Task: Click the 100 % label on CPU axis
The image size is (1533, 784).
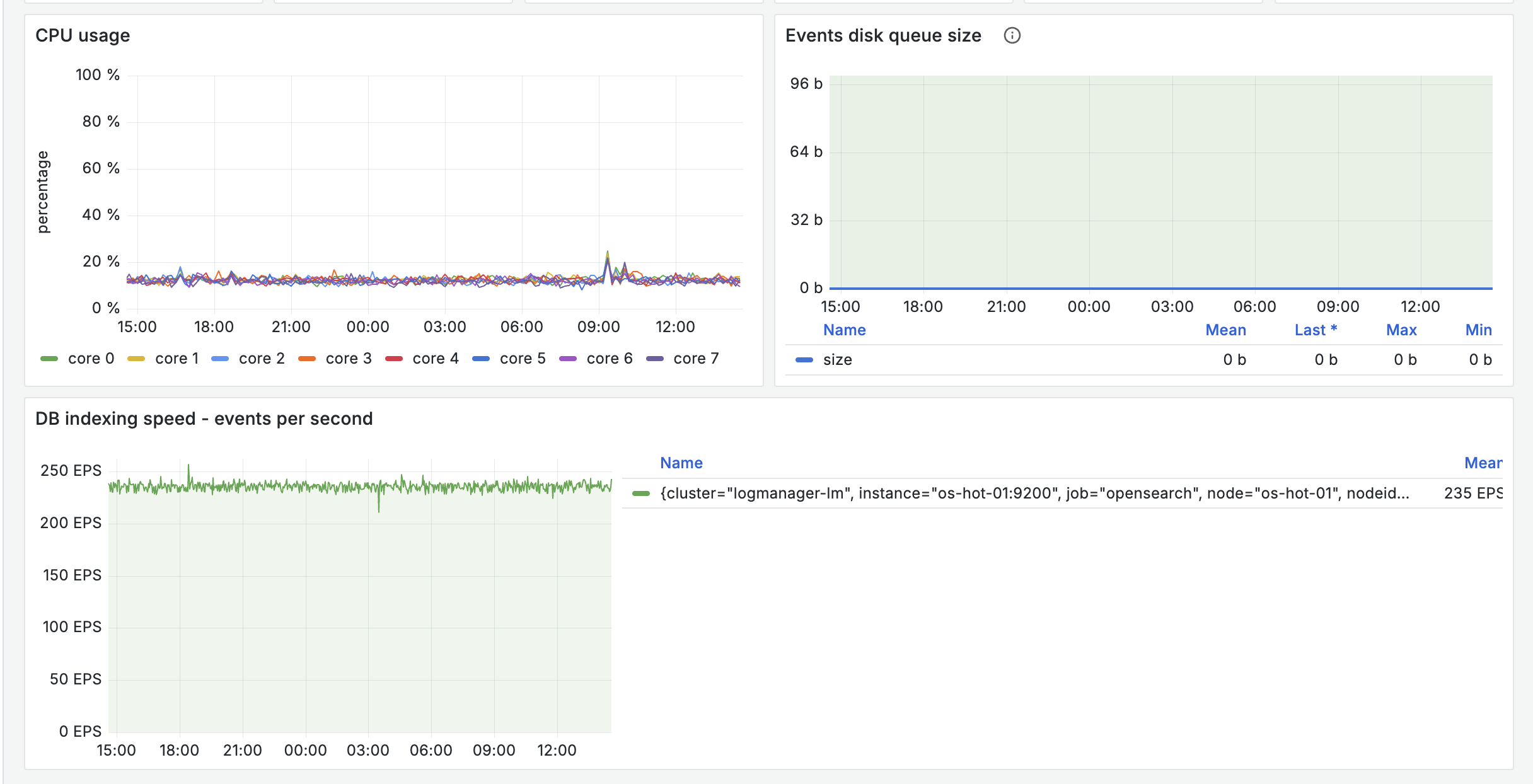Action: (98, 75)
